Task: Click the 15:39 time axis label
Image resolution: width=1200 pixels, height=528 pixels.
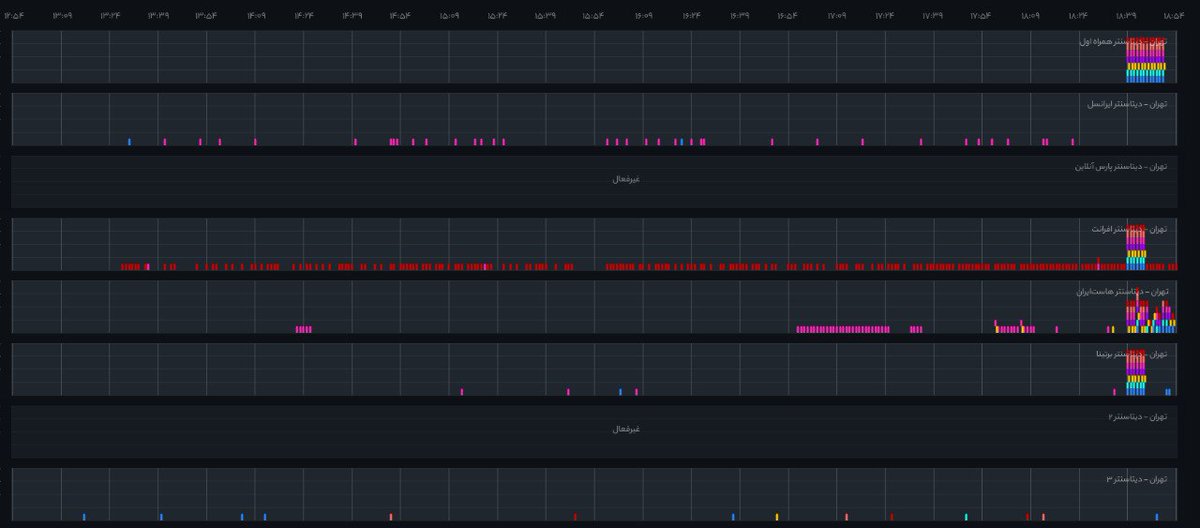Action: click(545, 16)
